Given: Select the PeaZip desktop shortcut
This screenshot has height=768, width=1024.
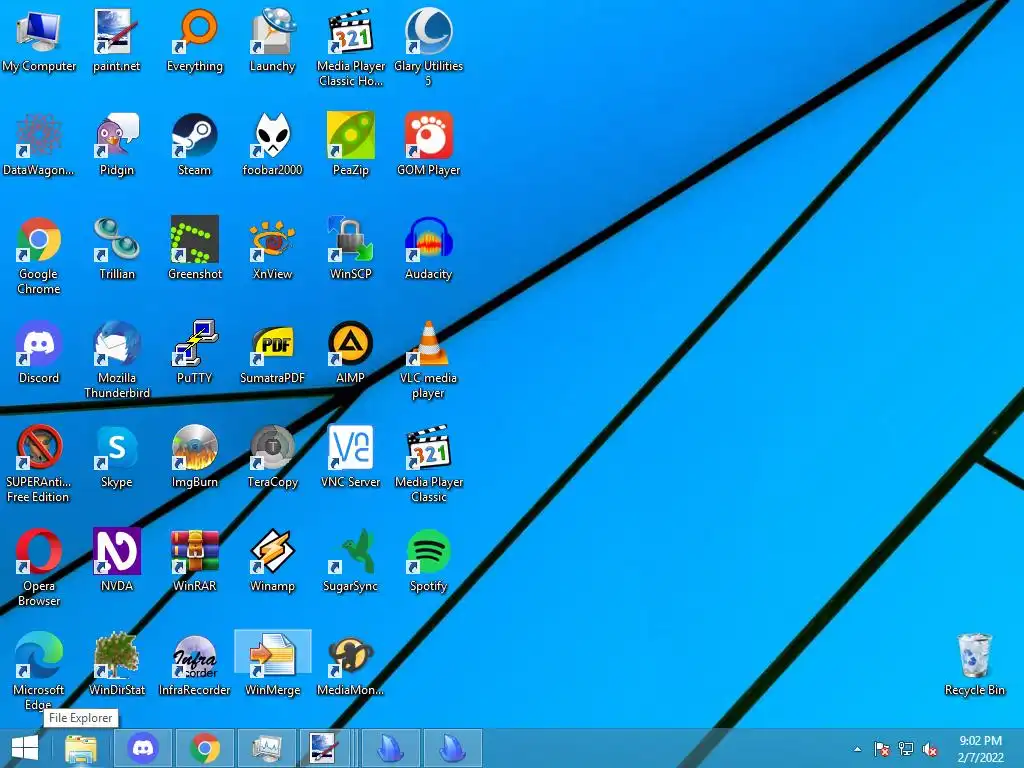Looking at the screenshot, I should pyautogui.click(x=351, y=144).
